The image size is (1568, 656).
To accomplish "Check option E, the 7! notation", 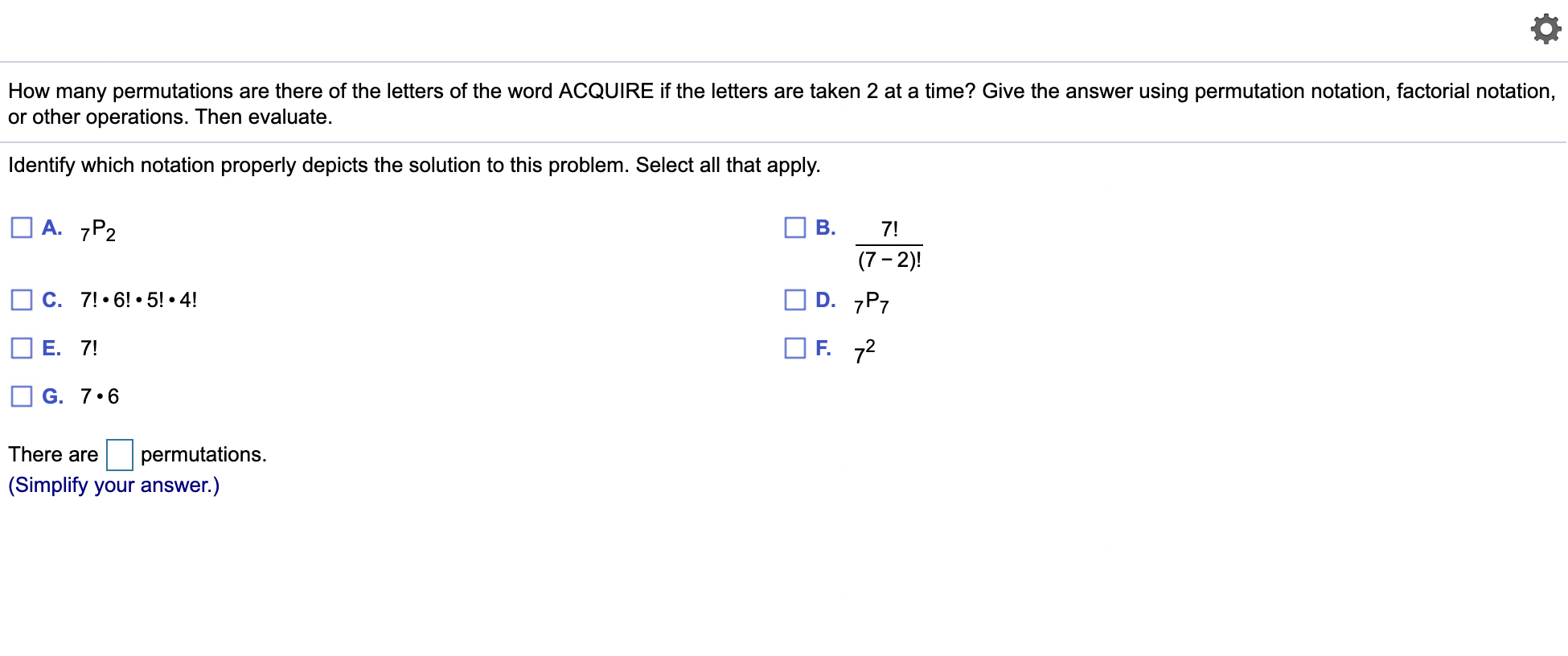I will click(x=21, y=347).
